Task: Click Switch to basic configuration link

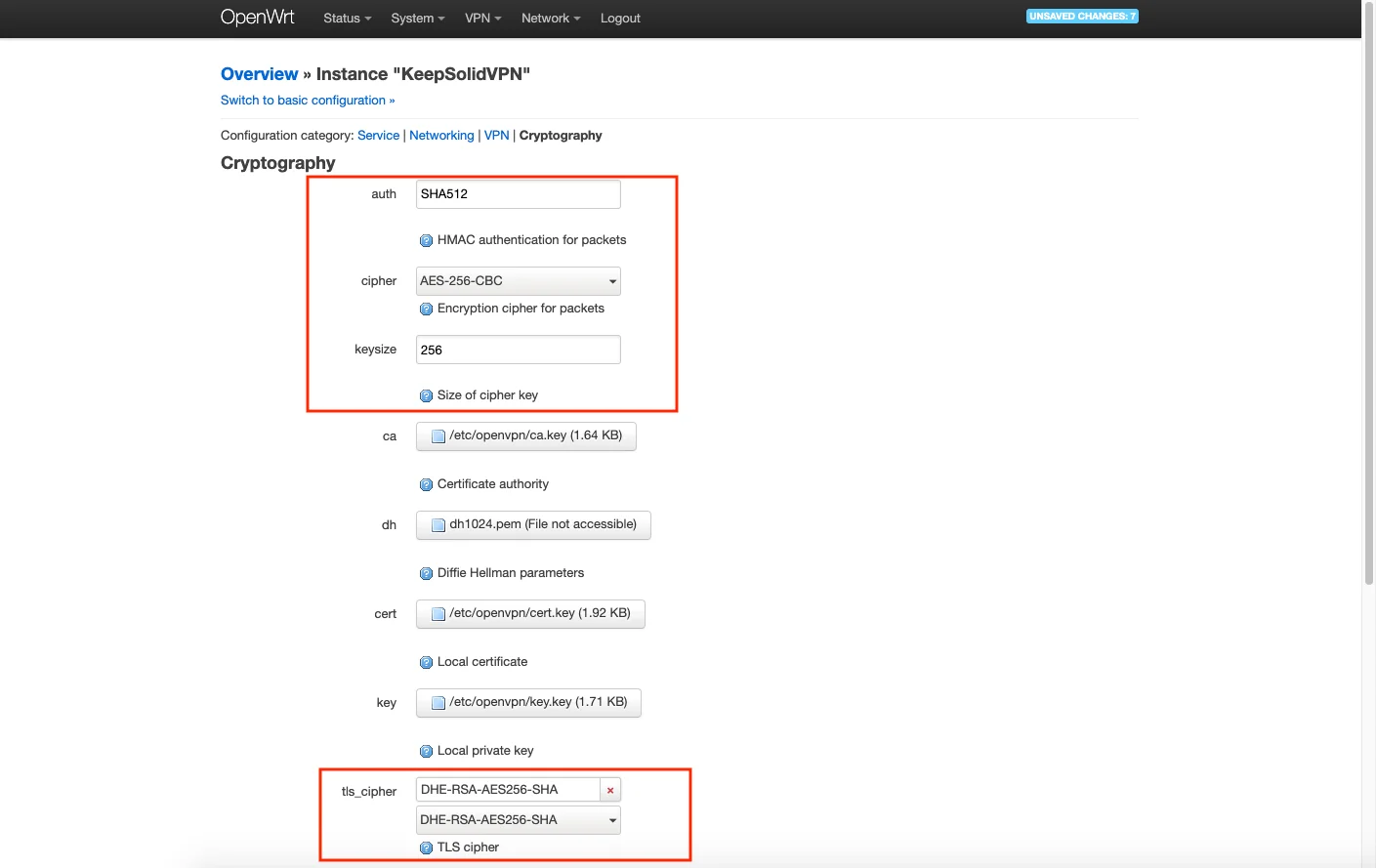Action: 308,101
